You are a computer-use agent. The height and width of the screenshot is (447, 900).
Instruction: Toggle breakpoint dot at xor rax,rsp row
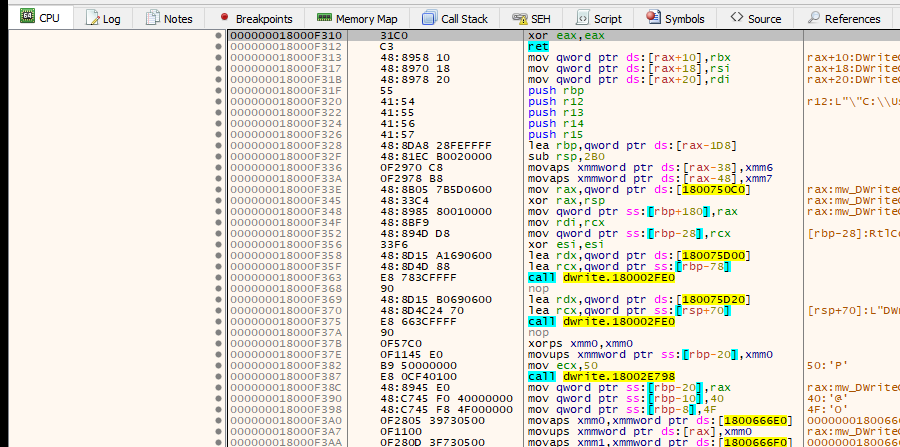tap(218, 201)
